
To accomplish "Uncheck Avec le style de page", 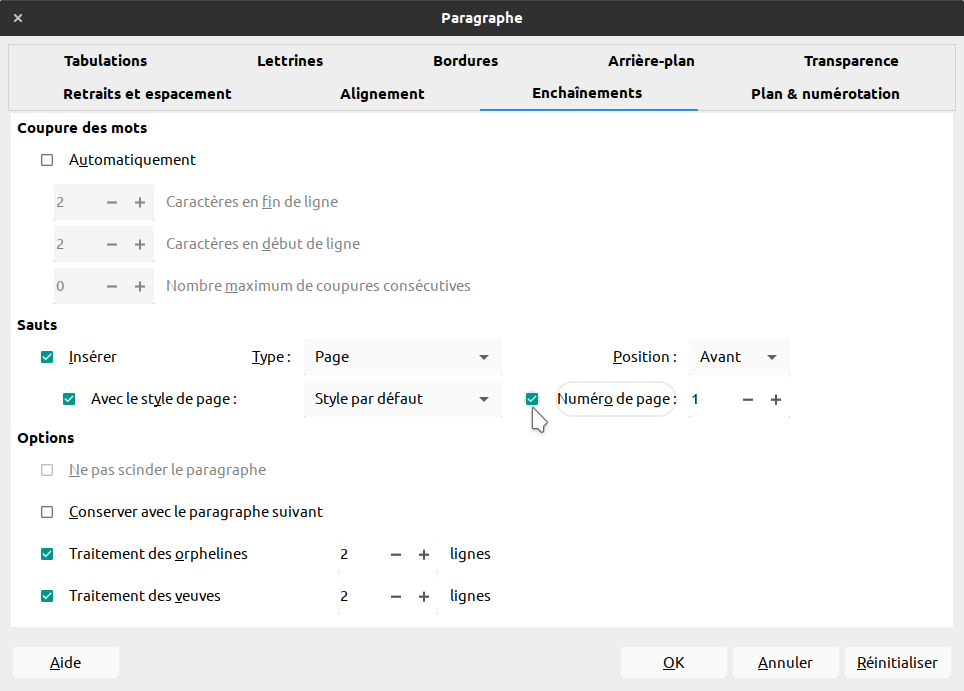I will (x=69, y=399).
